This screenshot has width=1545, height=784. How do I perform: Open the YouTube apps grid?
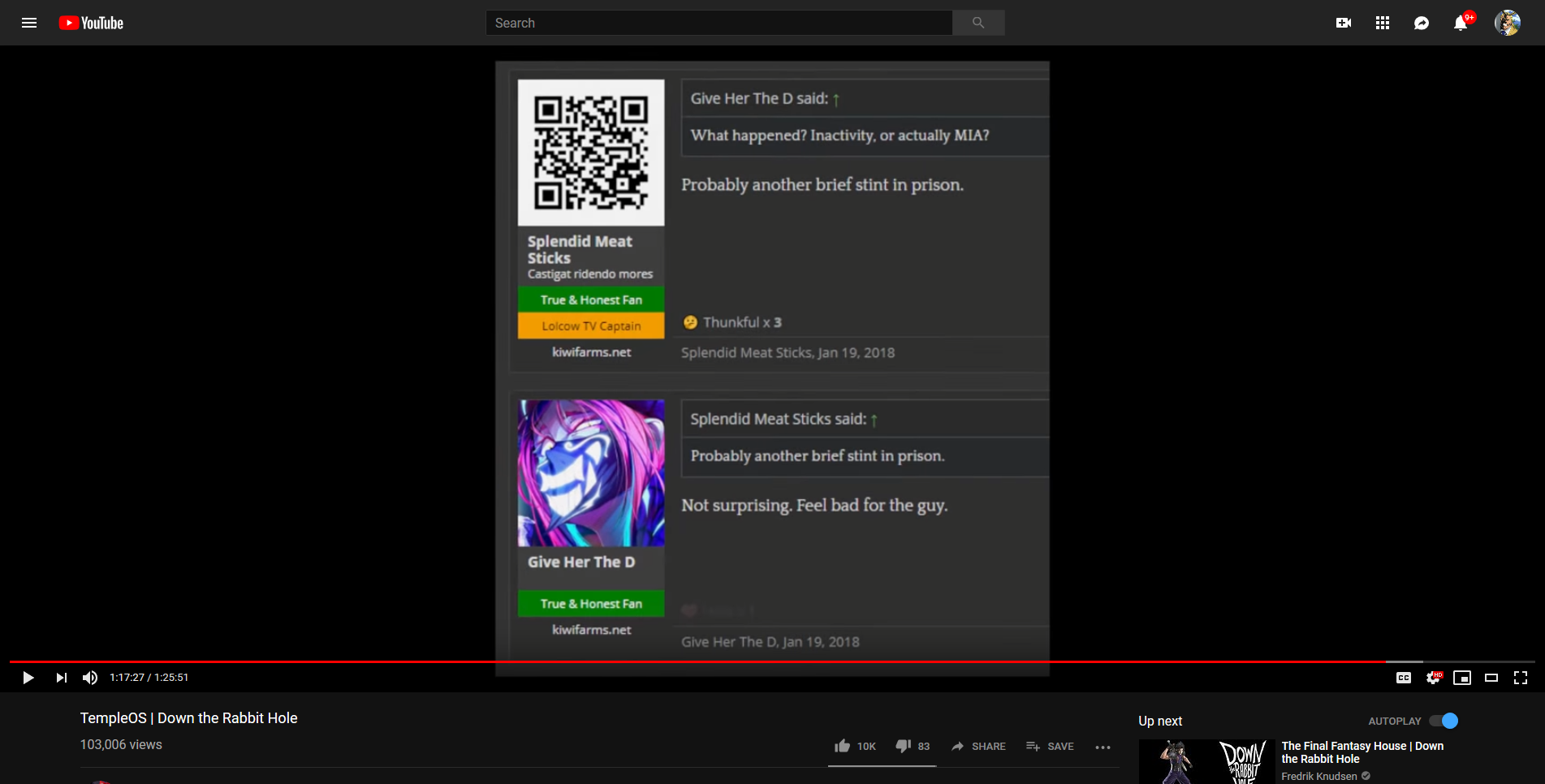[1383, 23]
